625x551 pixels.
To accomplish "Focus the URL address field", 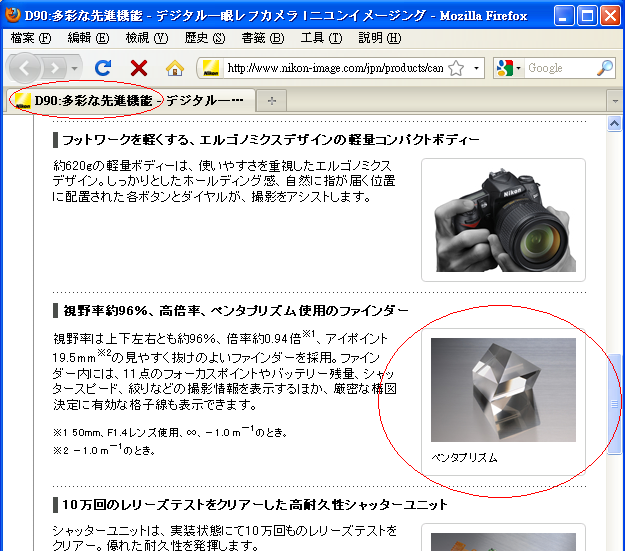I will pyautogui.click(x=335, y=68).
